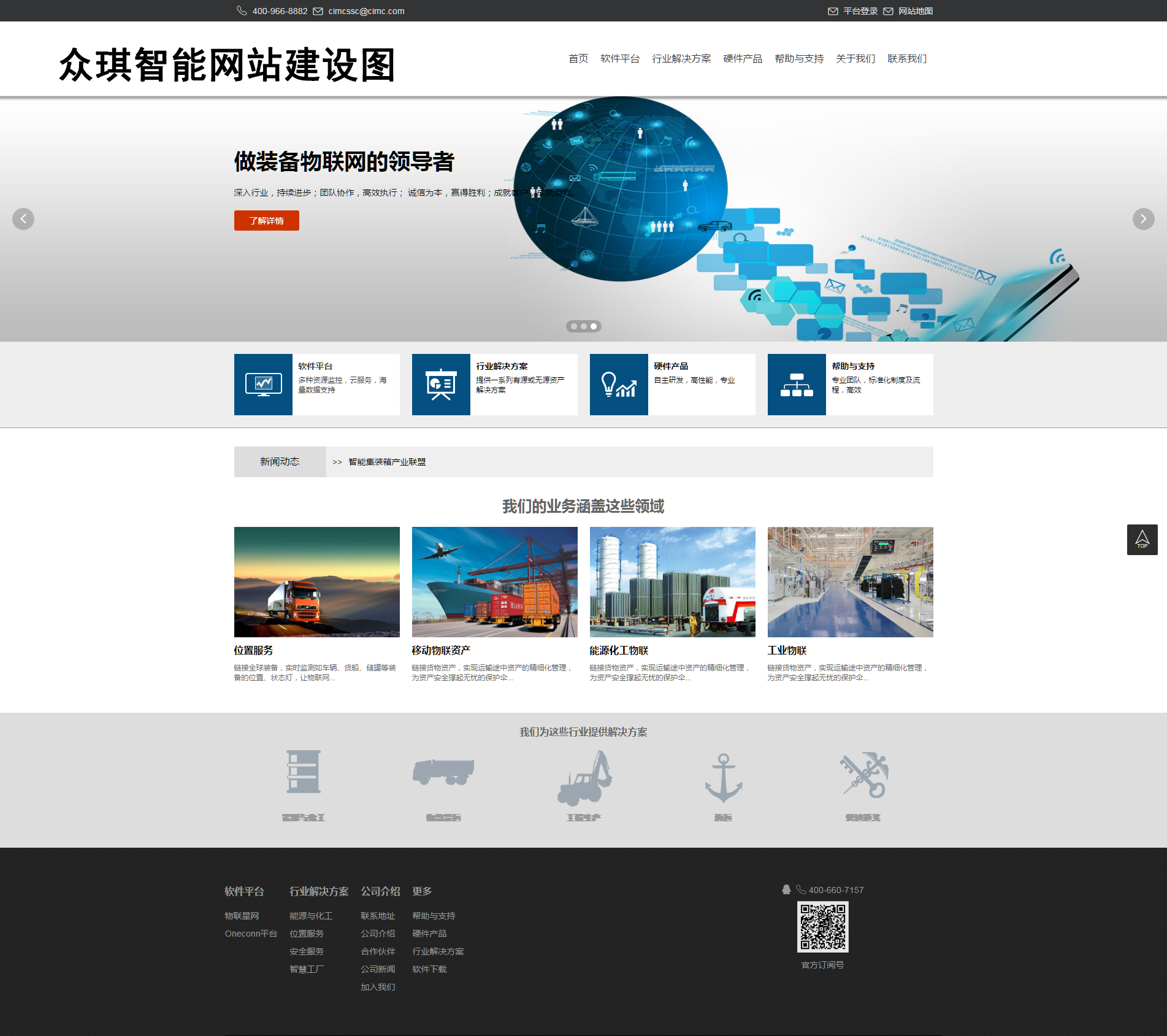
Task: Activate the second carousel dot
Action: (583, 326)
